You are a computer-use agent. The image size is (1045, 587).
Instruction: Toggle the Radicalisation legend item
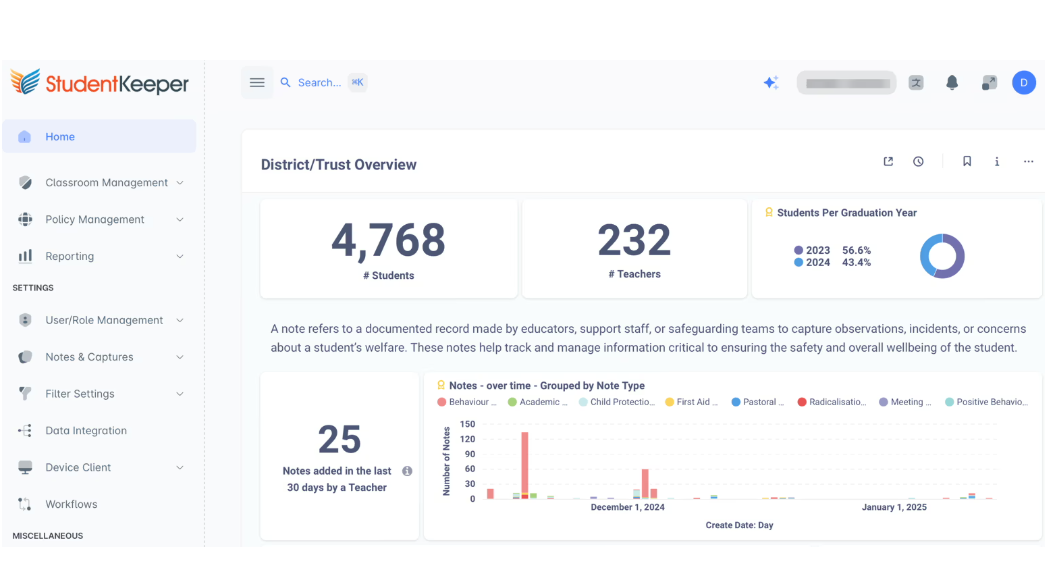(x=832, y=402)
